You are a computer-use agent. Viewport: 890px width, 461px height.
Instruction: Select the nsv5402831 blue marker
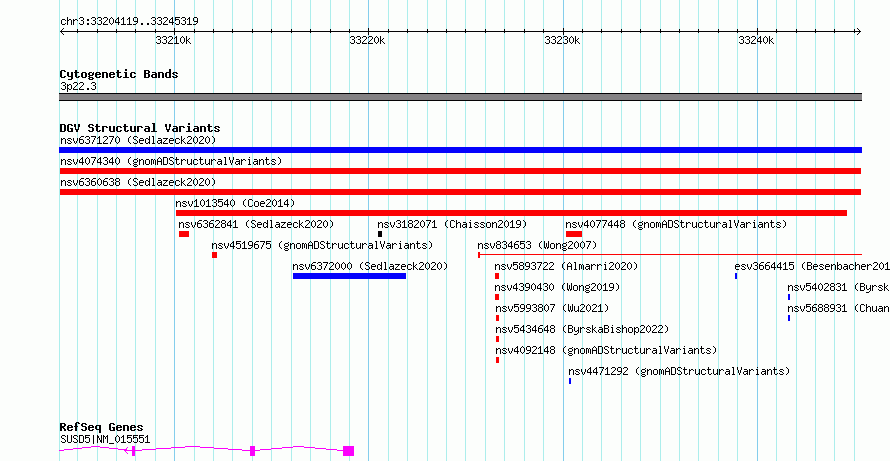click(789, 297)
